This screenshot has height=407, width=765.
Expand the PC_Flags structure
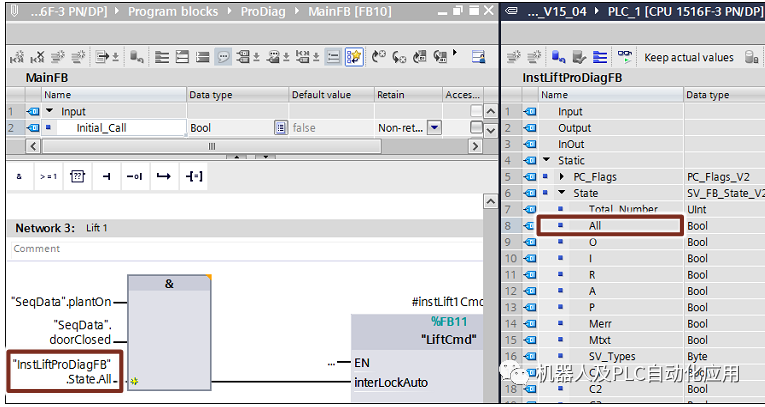[562, 177]
